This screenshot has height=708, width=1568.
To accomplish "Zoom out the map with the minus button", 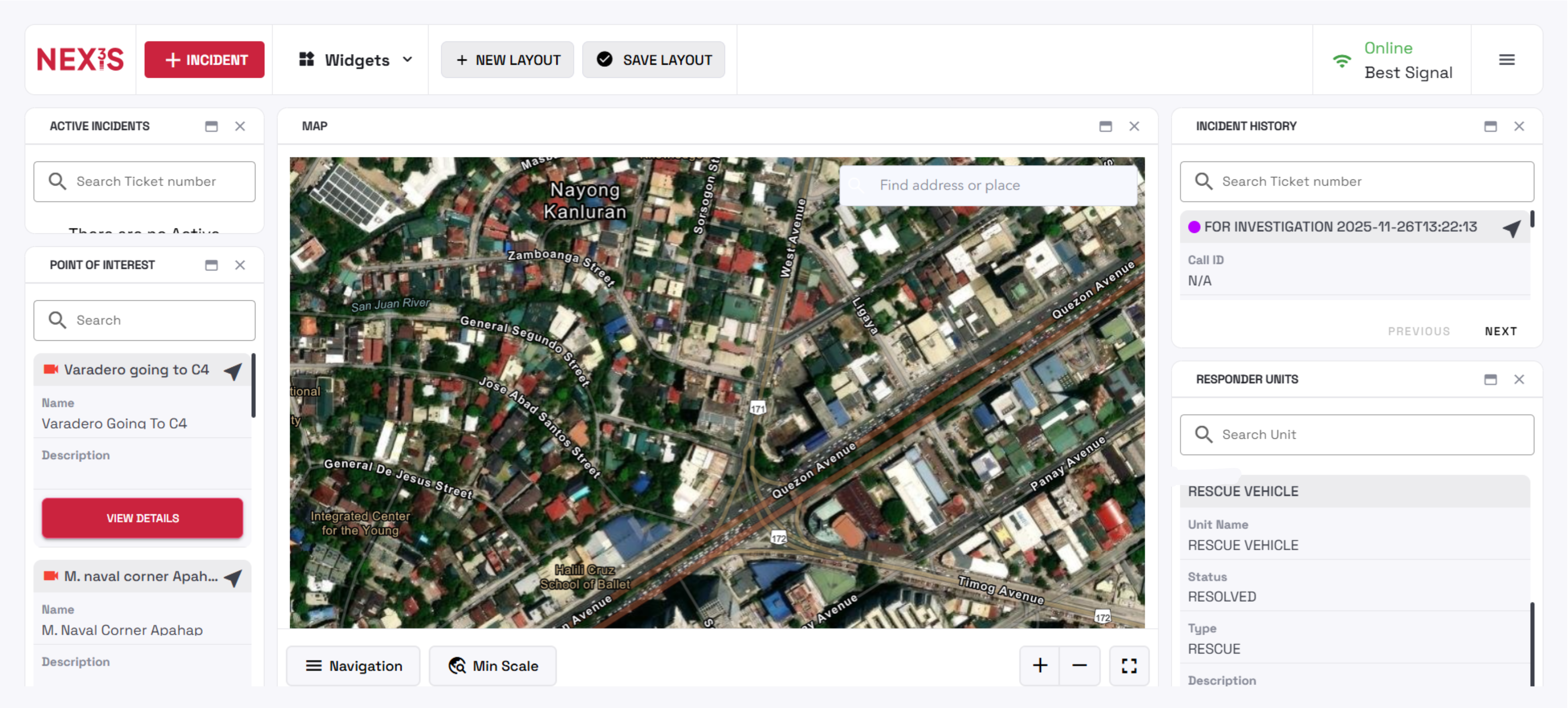I will tap(1079, 665).
